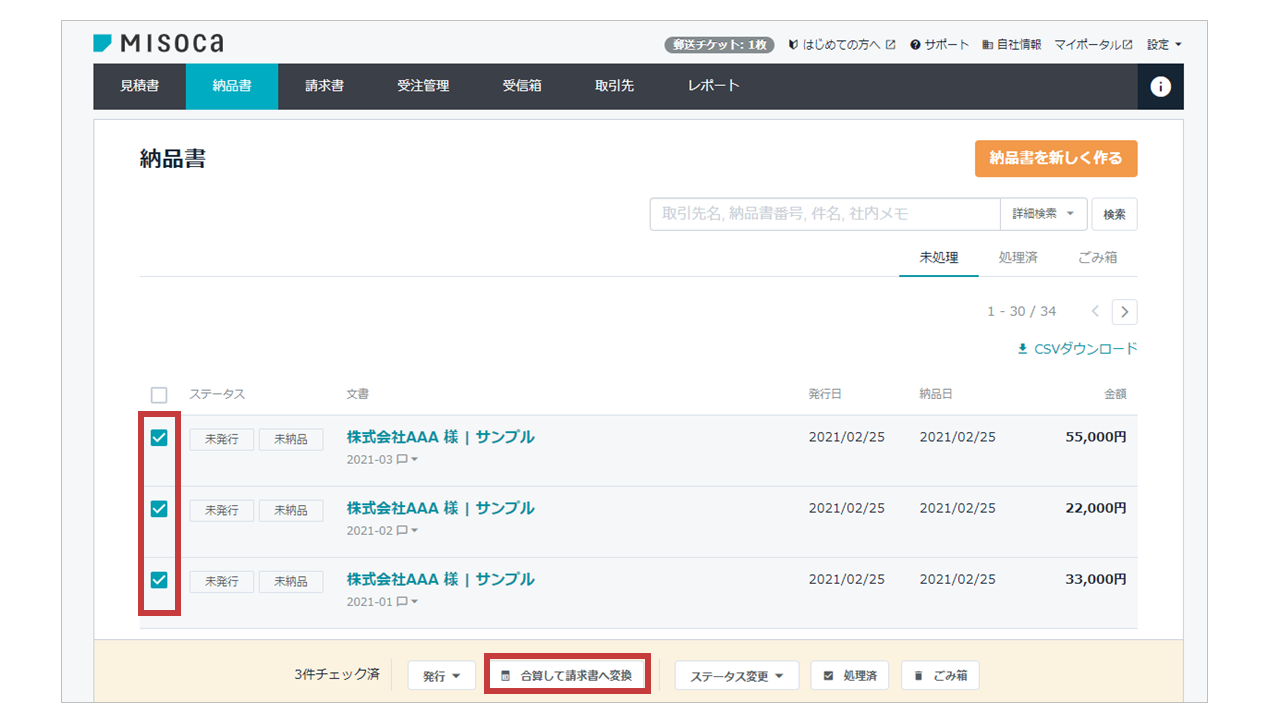Click the comment icon under 2021-03

tap(402, 460)
